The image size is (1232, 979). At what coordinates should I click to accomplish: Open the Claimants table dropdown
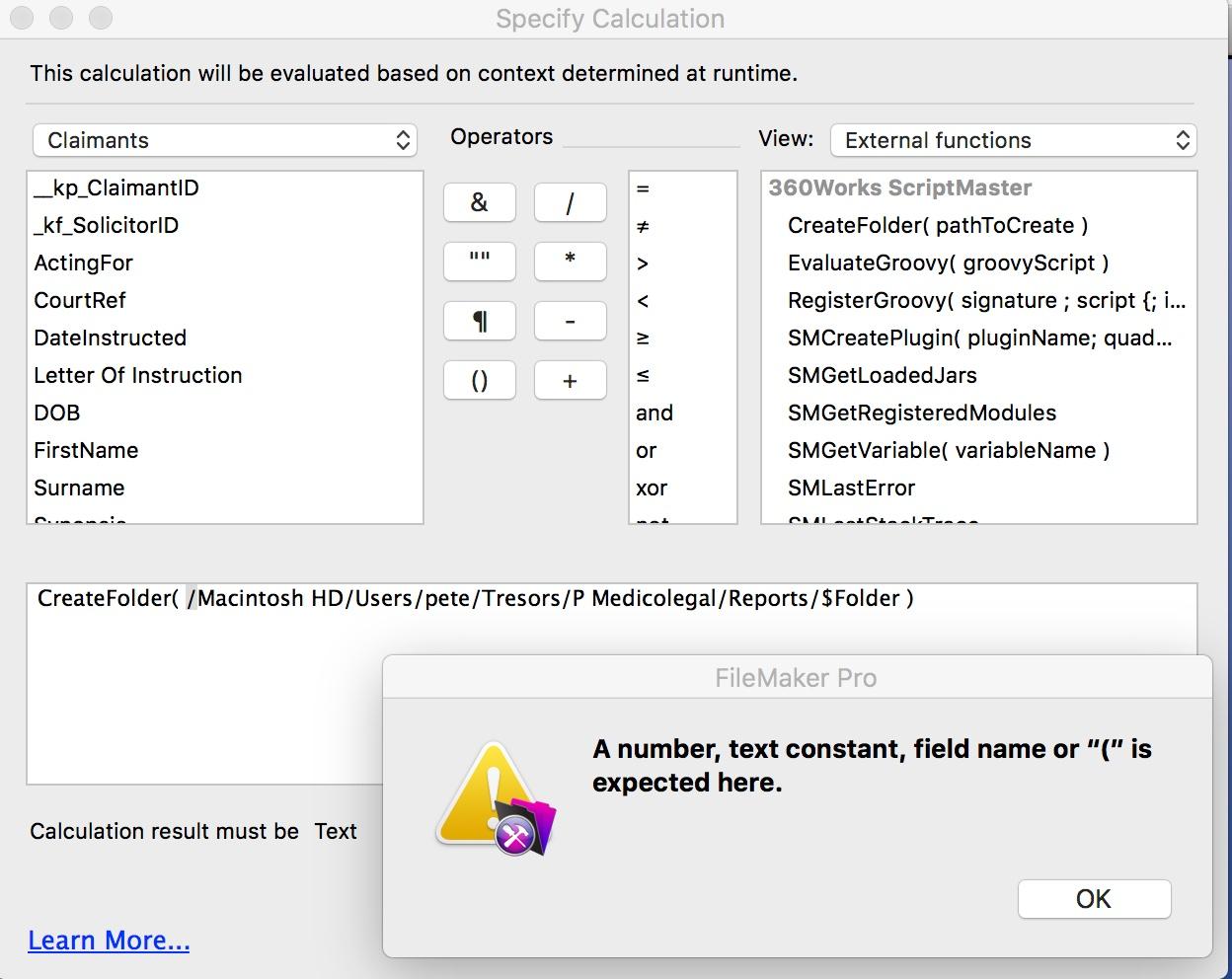(225, 140)
